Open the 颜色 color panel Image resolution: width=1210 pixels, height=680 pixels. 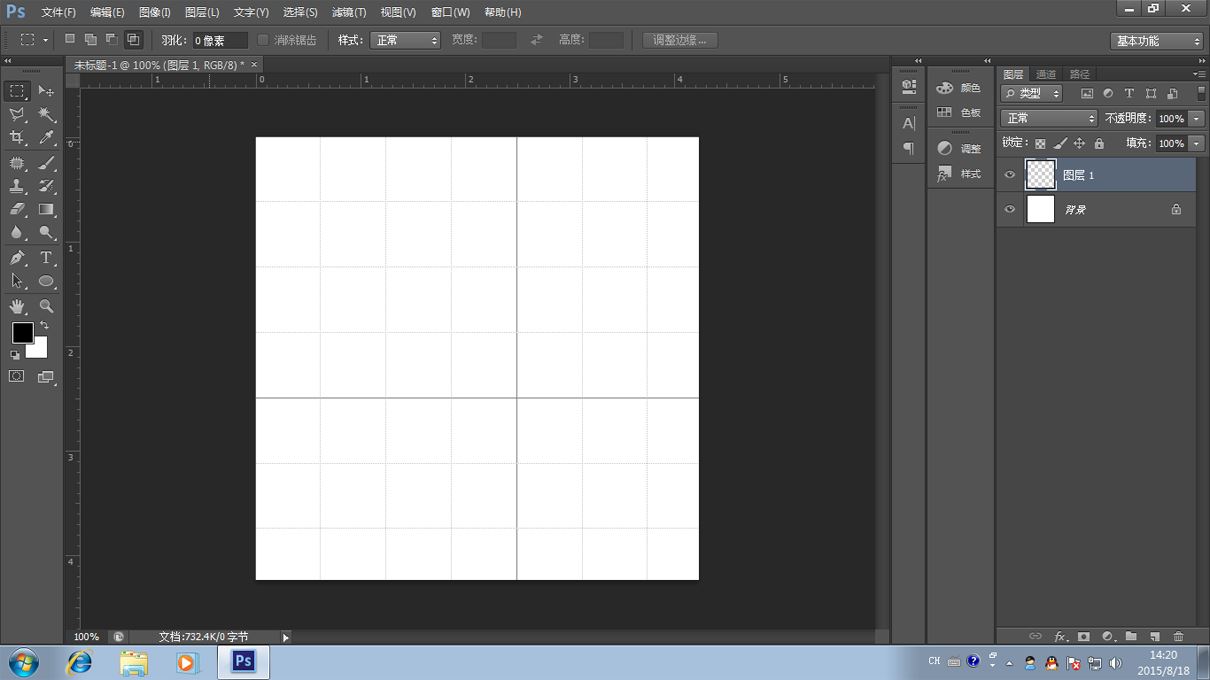[x=959, y=88]
